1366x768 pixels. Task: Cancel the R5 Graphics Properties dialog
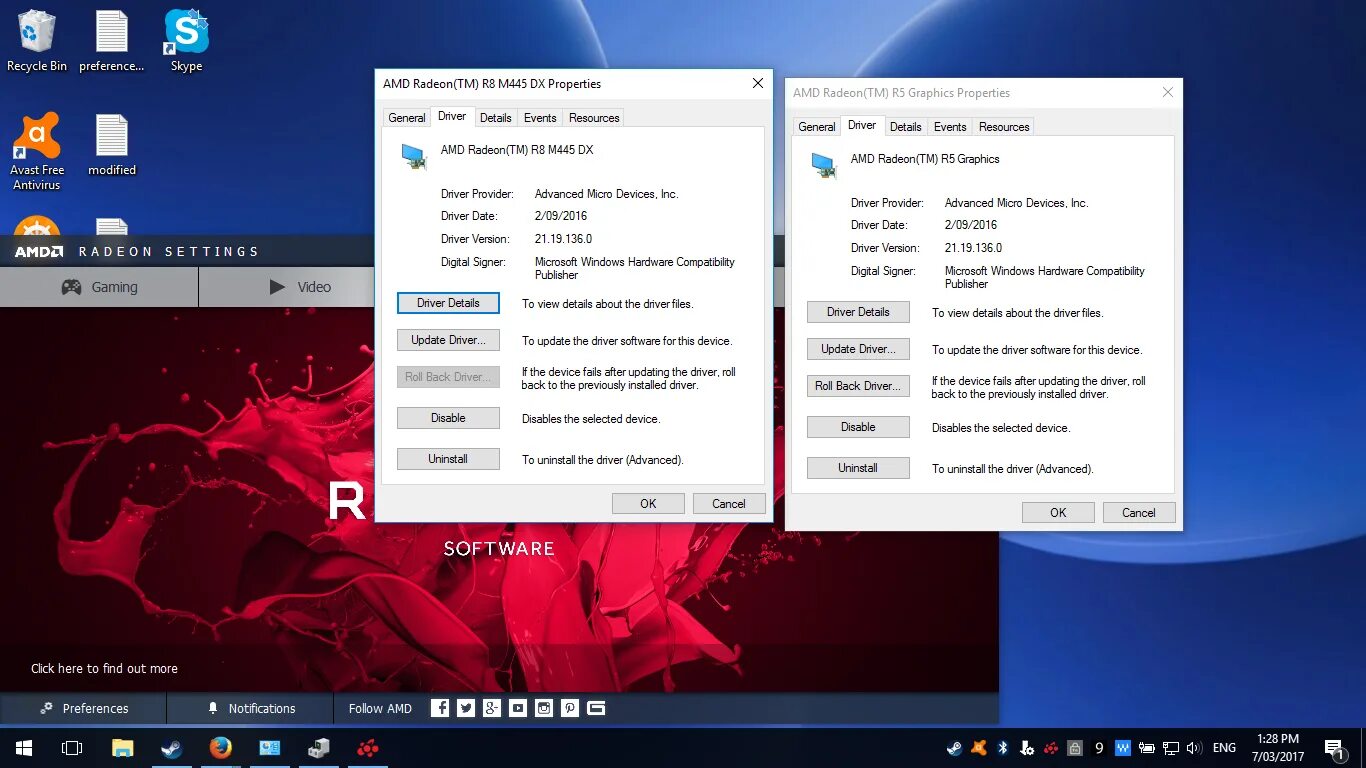coord(1139,513)
